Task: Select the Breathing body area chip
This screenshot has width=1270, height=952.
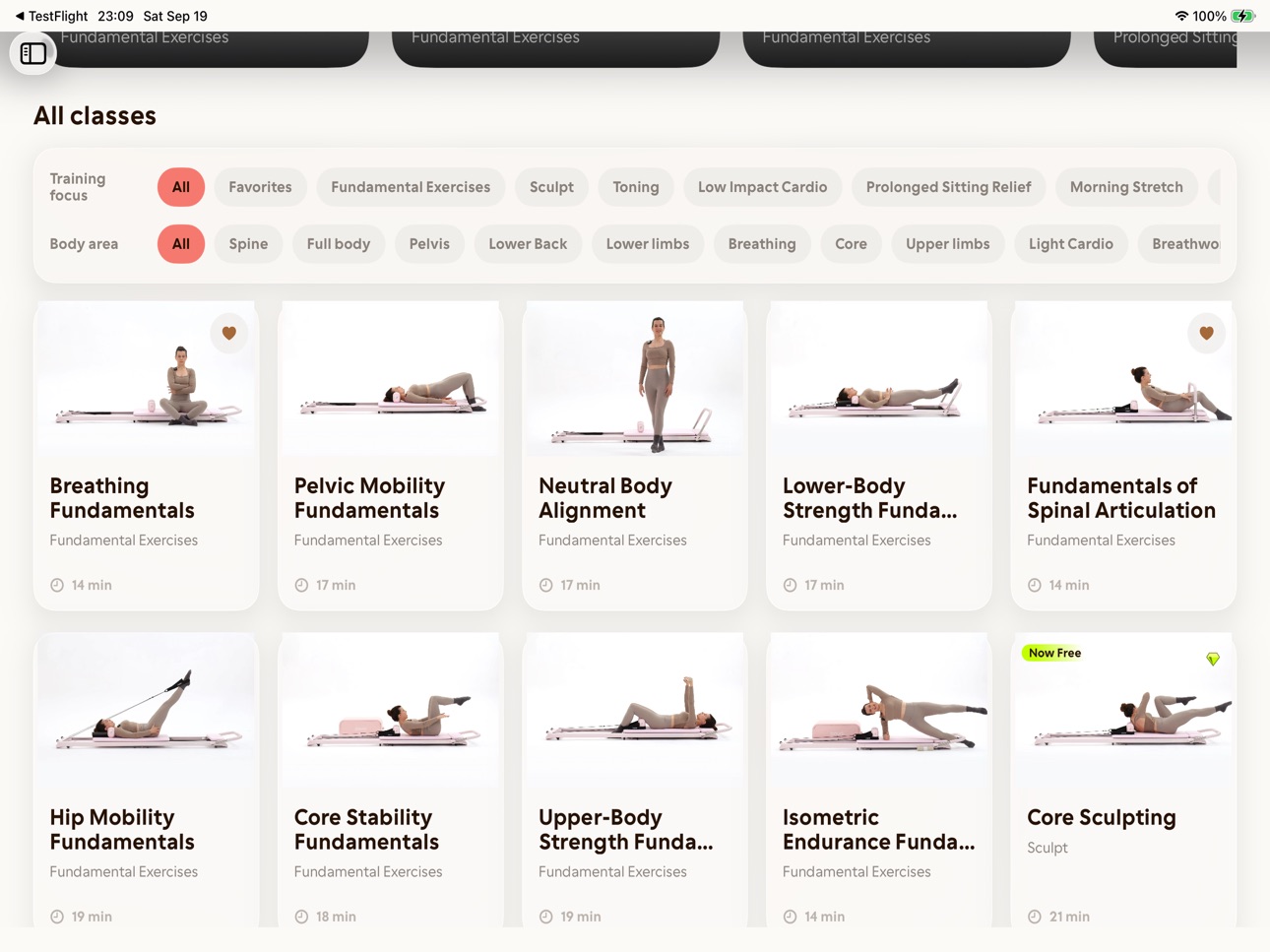Action: 762,244
